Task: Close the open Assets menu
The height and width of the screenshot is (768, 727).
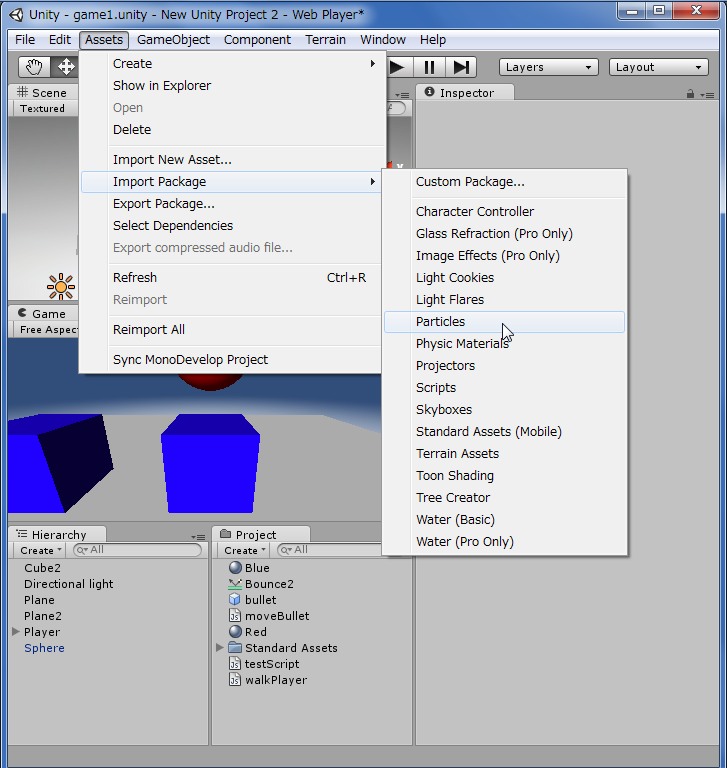Action: (104, 40)
